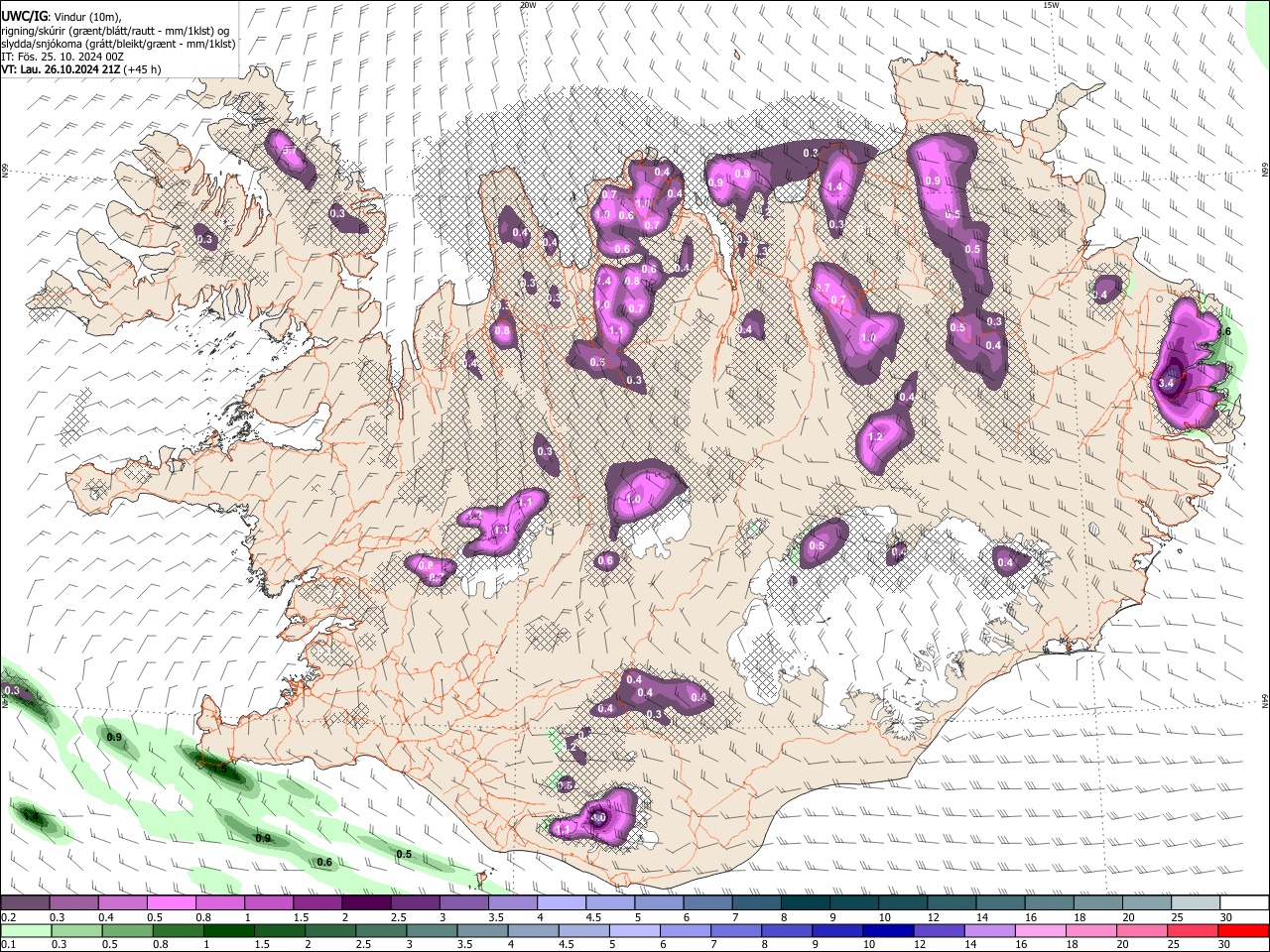Select lower scale swatch labeled 4
Image resolution: width=1270 pixels, height=952 pixels.
point(532,930)
